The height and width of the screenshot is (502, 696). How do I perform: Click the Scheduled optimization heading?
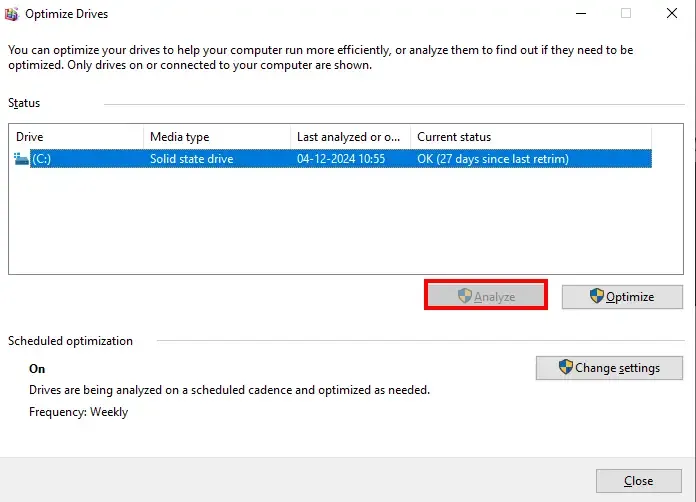(x=70, y=341)
